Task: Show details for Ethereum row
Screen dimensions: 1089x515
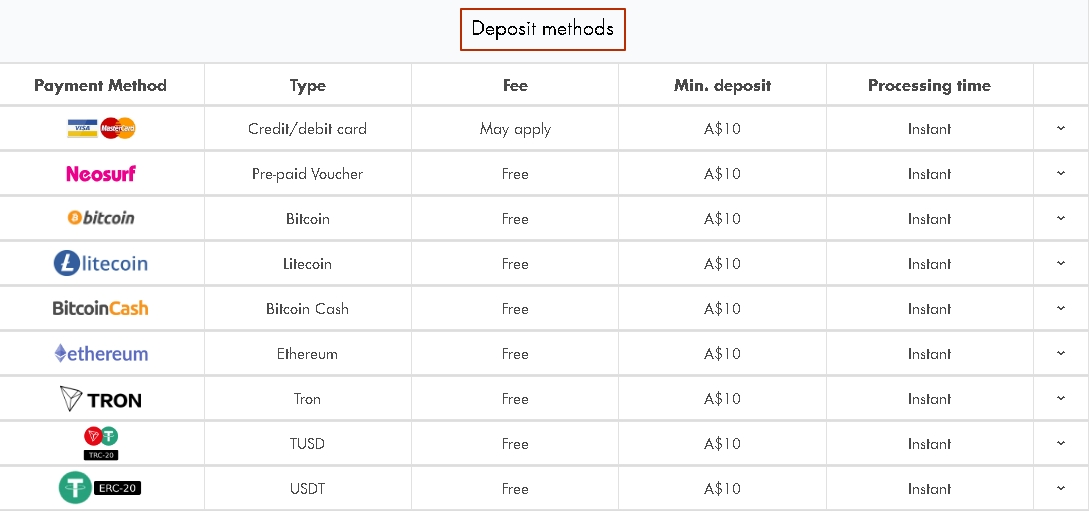Action: (x=1061, y=353)
